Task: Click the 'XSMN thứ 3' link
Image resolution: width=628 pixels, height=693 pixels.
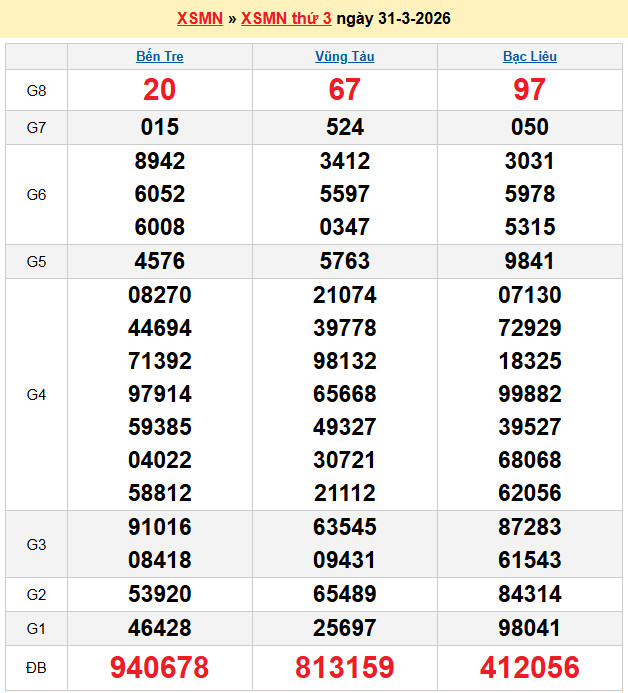Action: [286, 19]
